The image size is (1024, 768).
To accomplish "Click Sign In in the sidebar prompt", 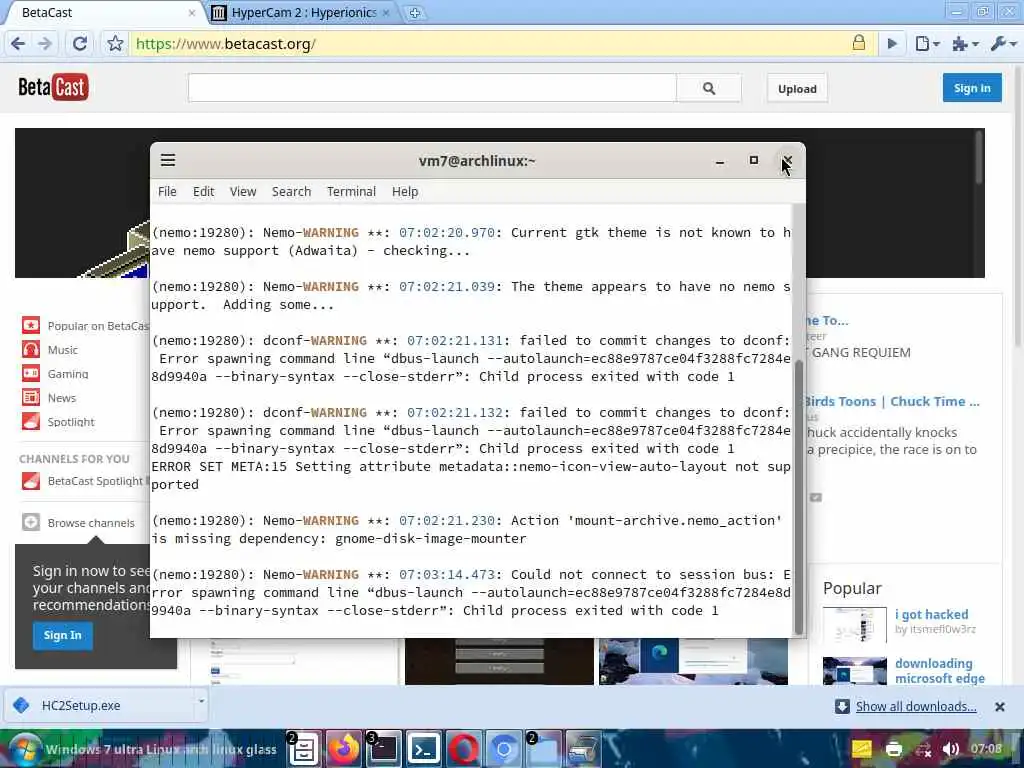I will click(63, 635).
